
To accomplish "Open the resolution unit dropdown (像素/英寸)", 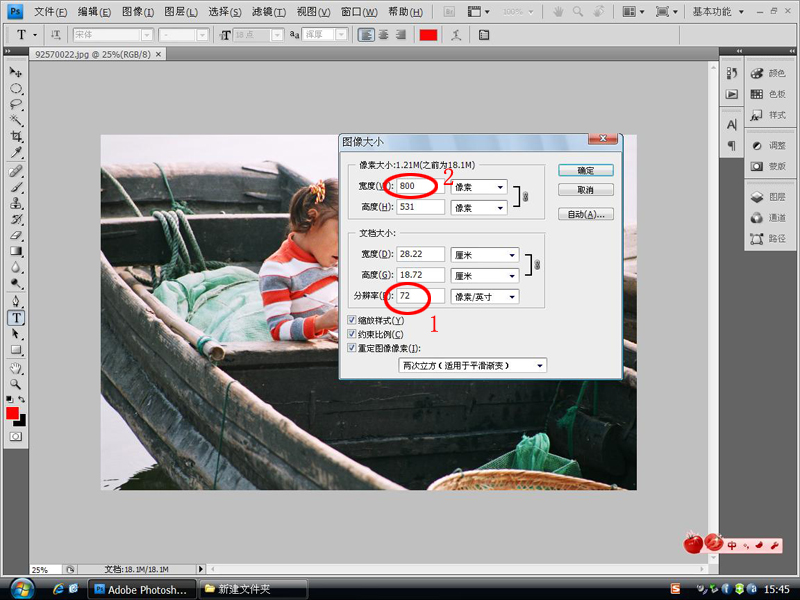I will pyautogui.click(x=484, y=297).
